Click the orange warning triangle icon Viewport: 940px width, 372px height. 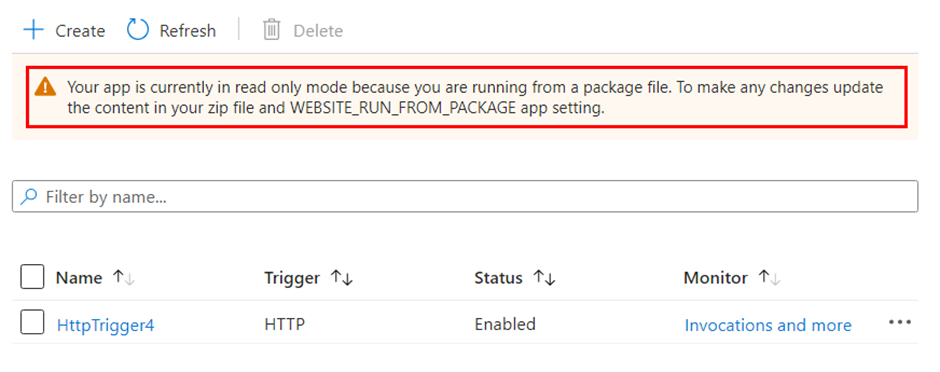[x=45, y=87]
